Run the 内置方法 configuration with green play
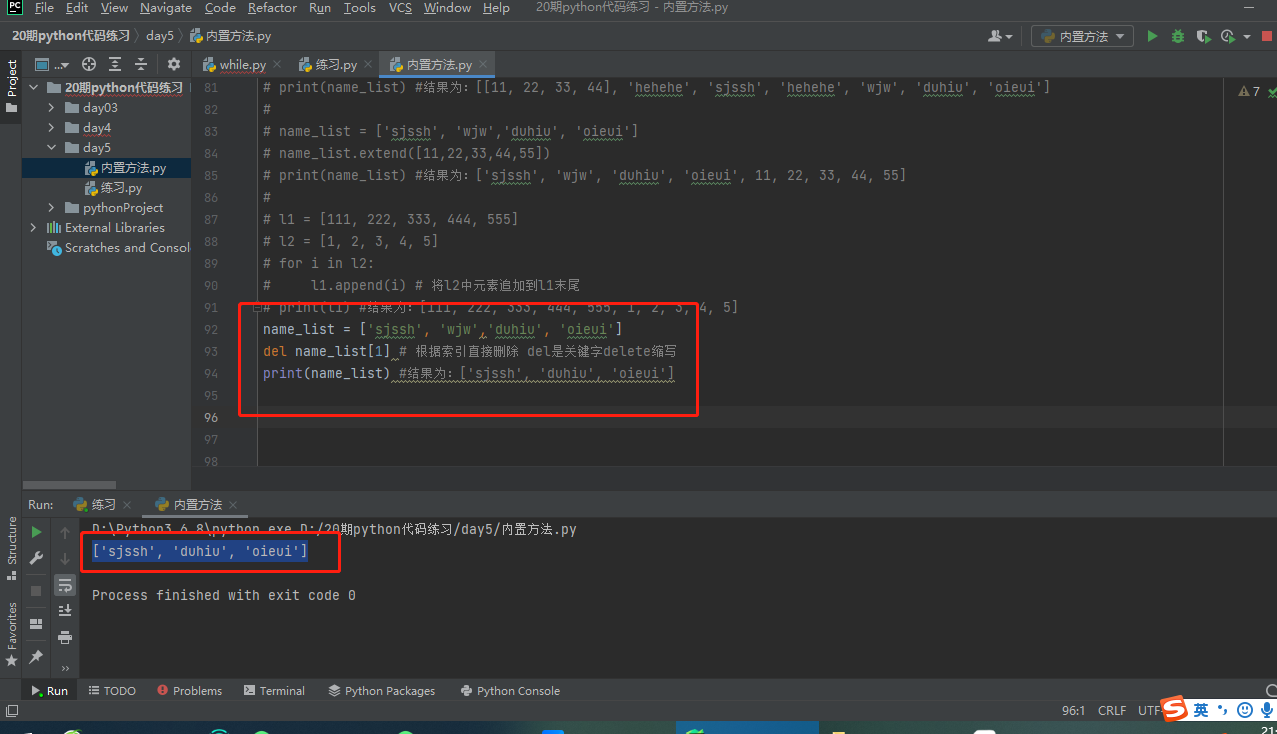 [x=1152, y=36]
